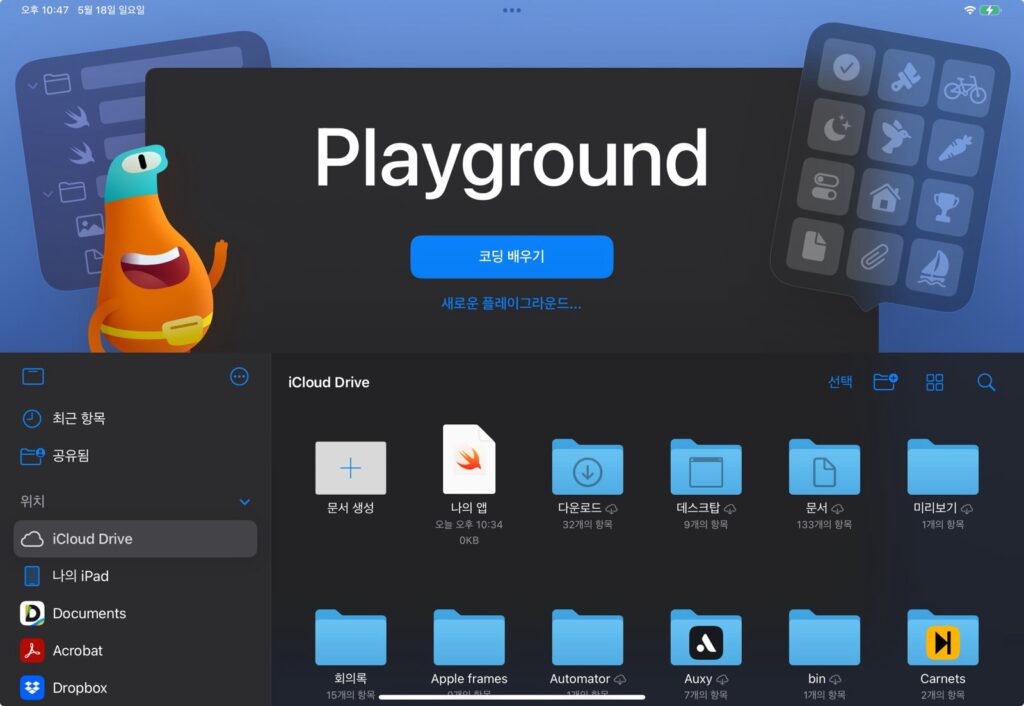Open the 회의록 folder
Image resolution: width=1024 pixels, height=706 pixels.
(351, 637)
